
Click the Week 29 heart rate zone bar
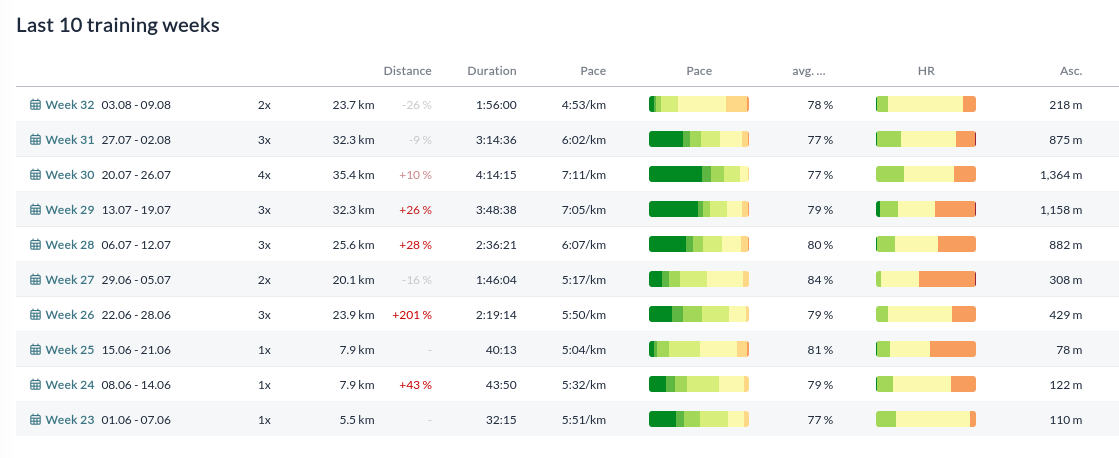point(926,209)
